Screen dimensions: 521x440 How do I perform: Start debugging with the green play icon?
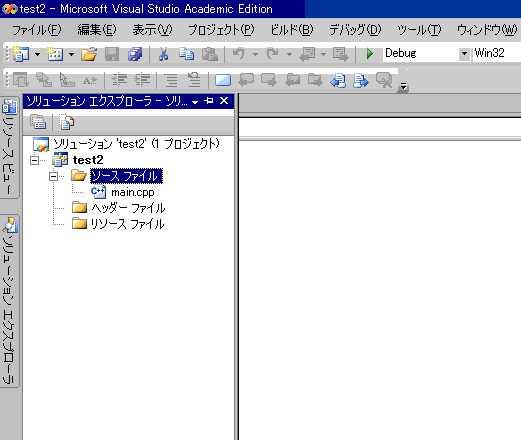tap(370, 54)
